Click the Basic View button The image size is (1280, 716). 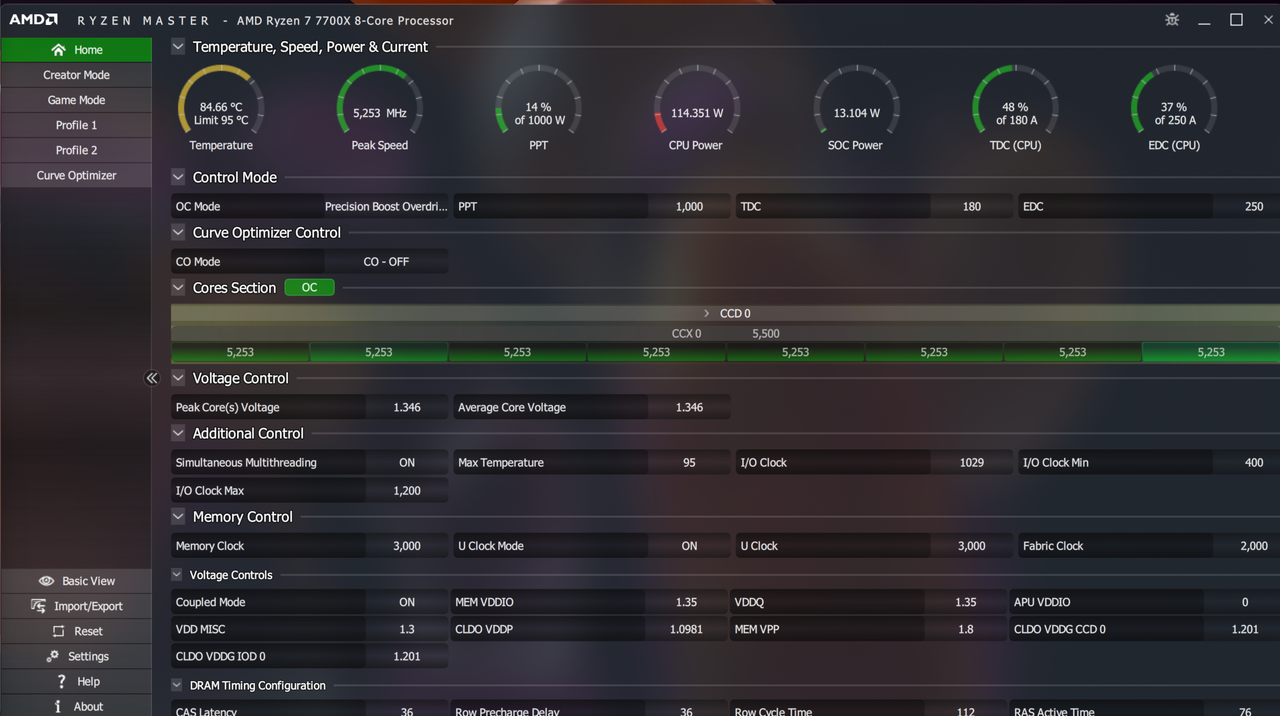[76, 581]
